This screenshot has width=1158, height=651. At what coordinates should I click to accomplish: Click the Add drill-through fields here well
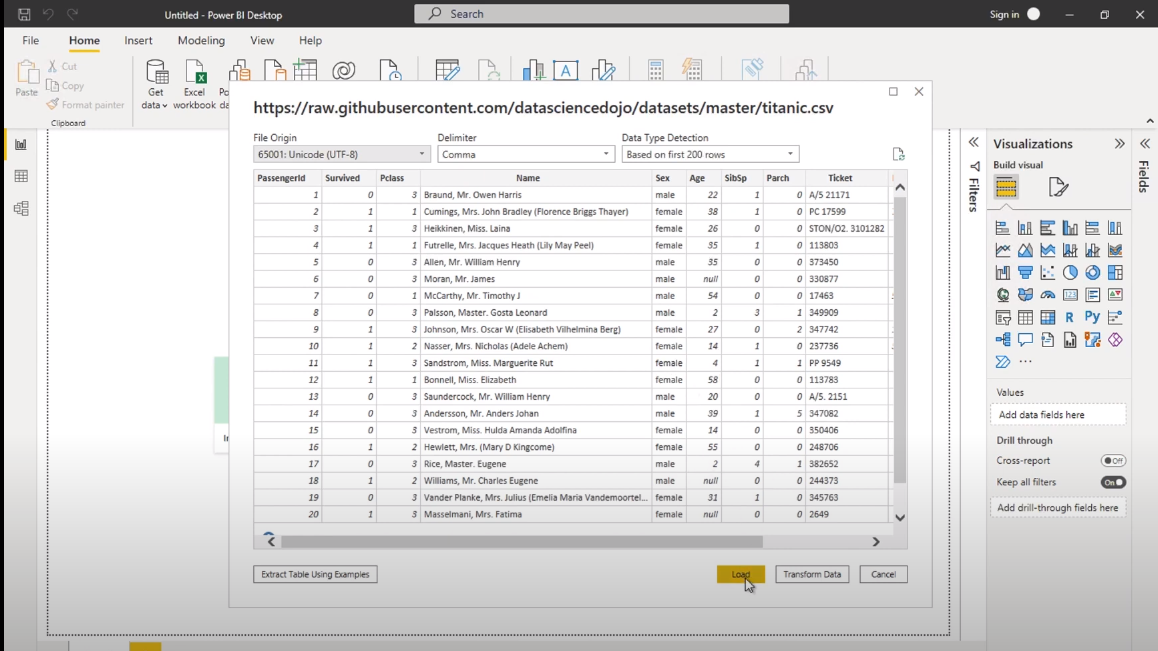[x=1058, y=508]
